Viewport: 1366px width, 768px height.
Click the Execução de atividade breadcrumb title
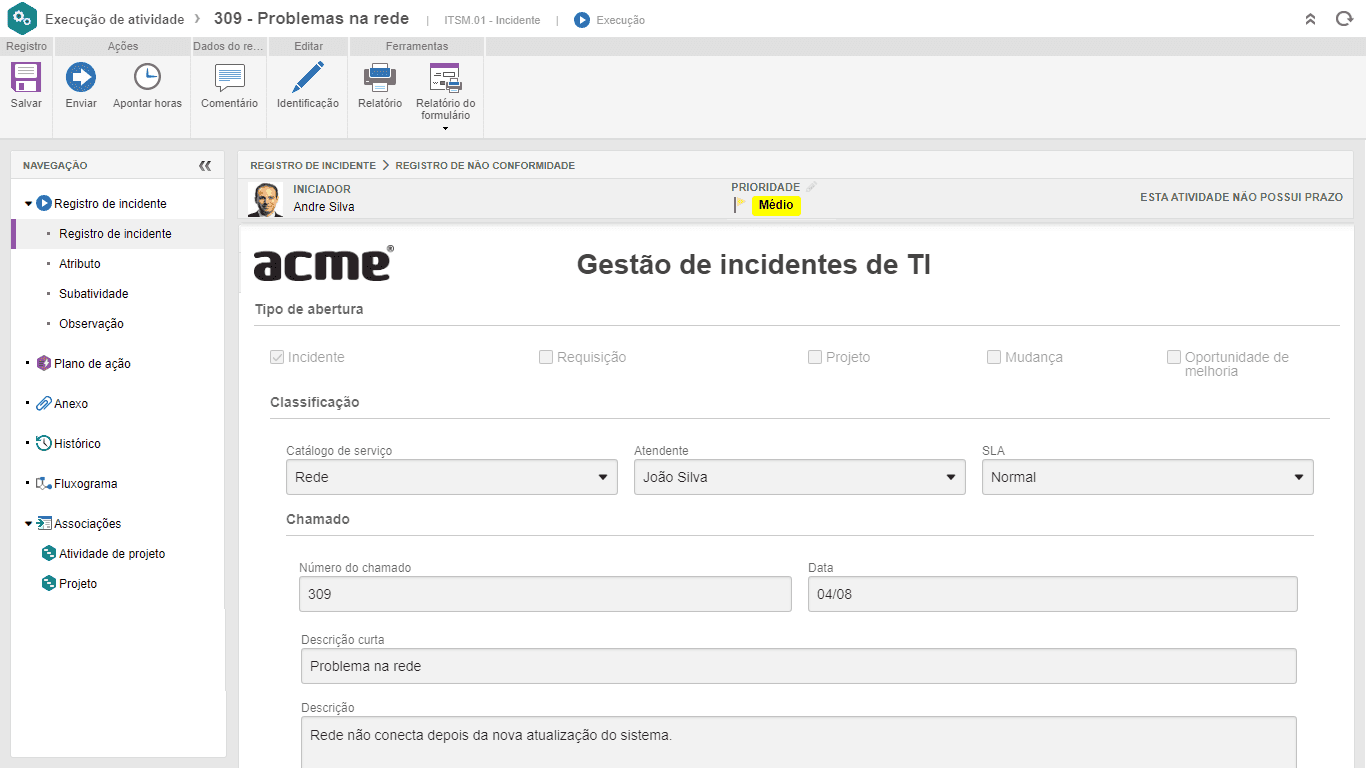(114, 19)
